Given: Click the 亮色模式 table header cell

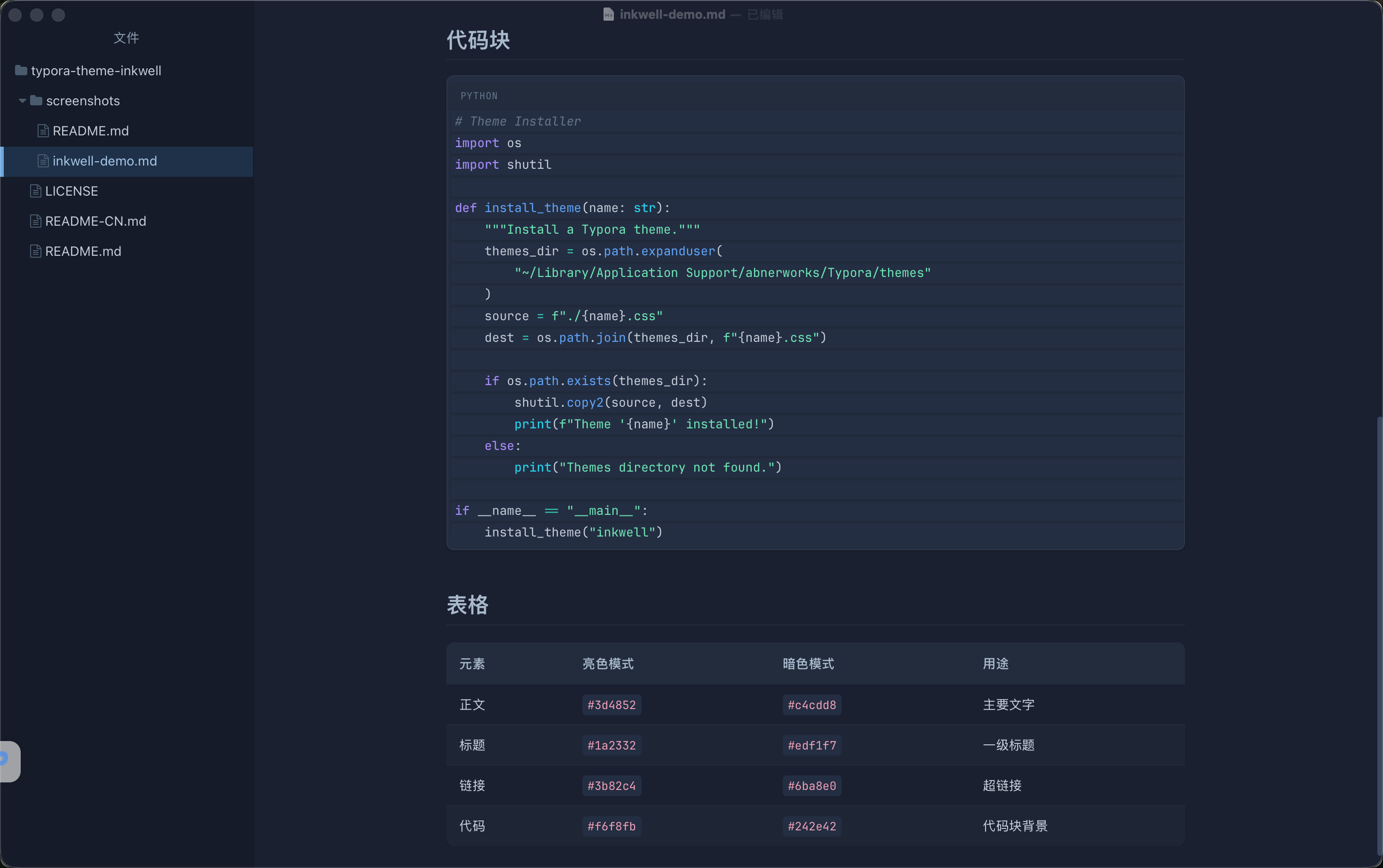Looking at the screenshot, I should click(x=608, y=663).
